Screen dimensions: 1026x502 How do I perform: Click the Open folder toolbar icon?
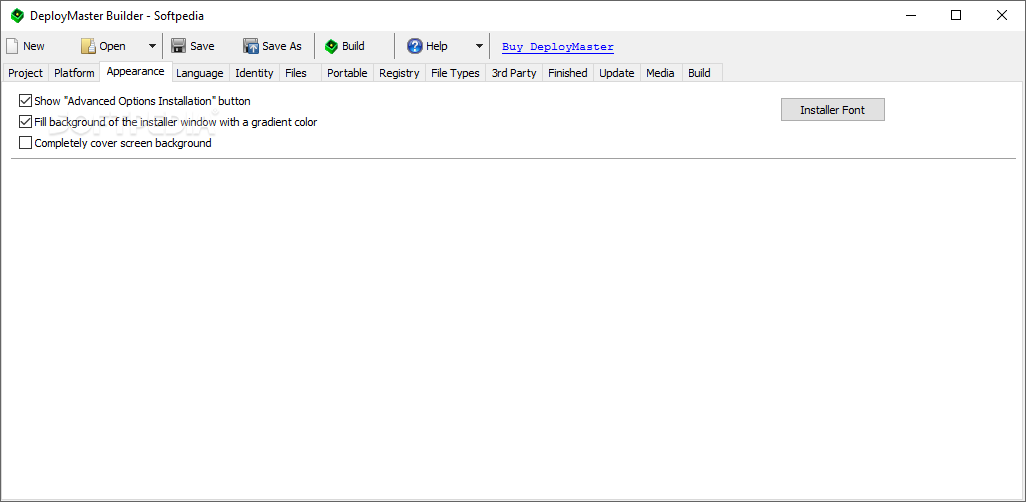click(x=88, y=46)
